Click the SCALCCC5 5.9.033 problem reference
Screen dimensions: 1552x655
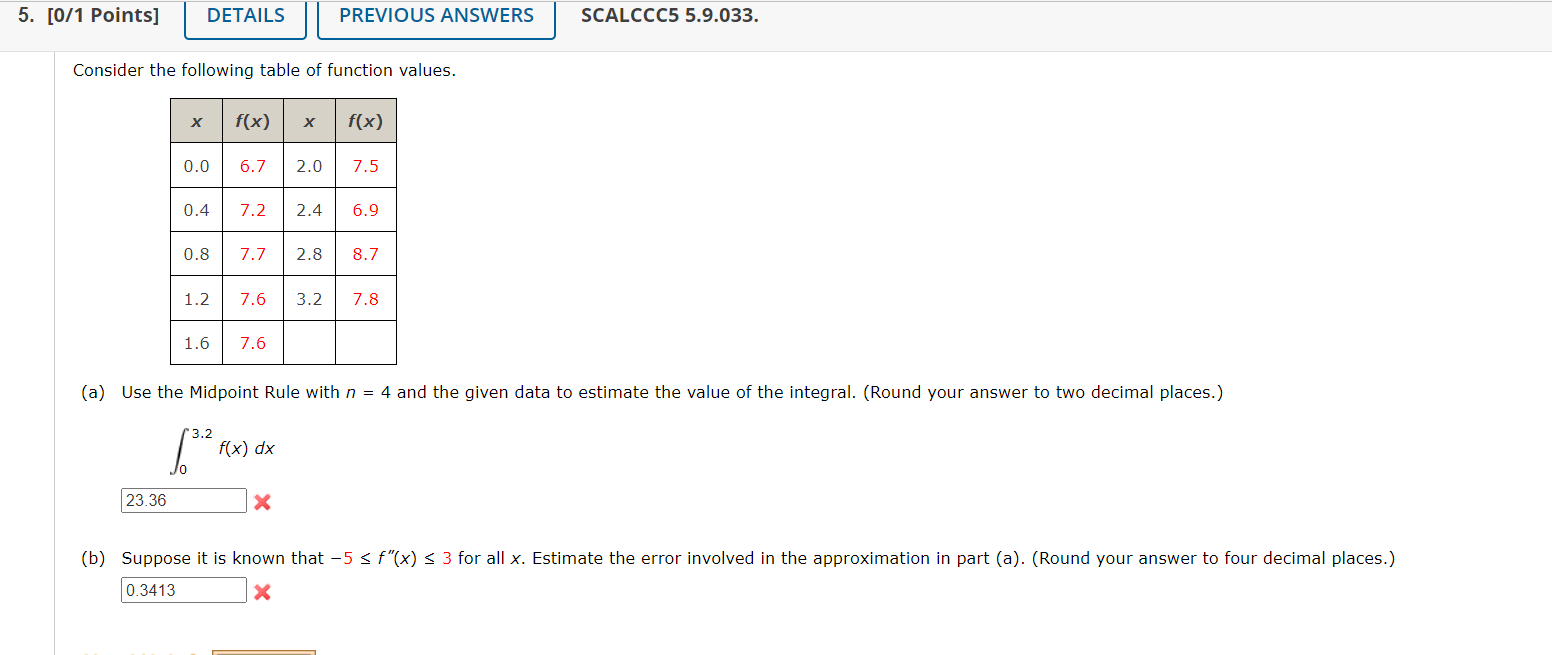(x=669, y=15)
